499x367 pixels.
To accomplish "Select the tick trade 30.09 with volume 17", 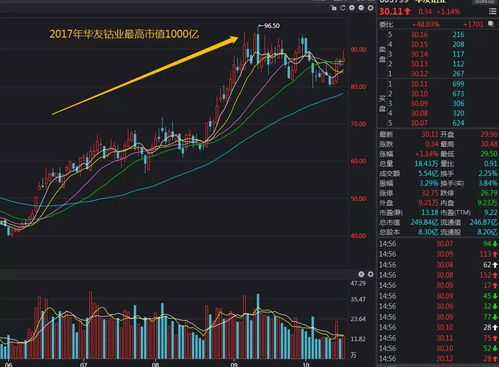I will 438,286.
